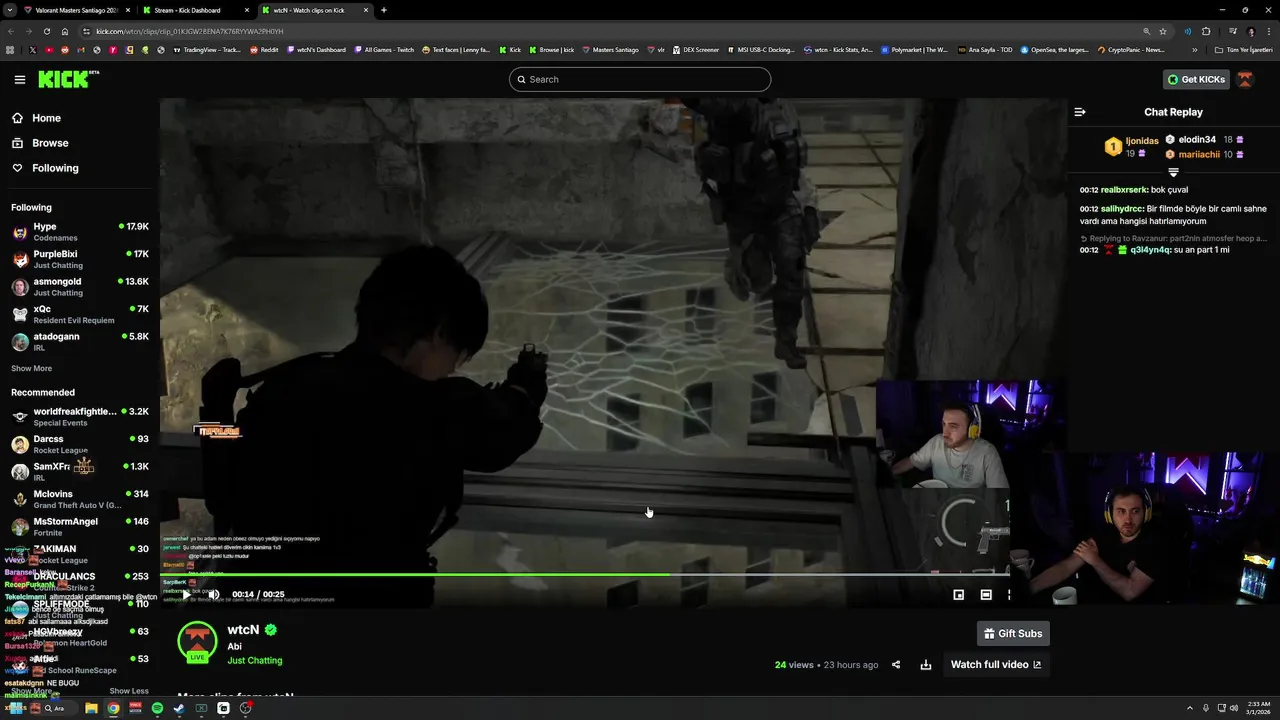
Task: Click the address bar URL
Action: point(190,31)
